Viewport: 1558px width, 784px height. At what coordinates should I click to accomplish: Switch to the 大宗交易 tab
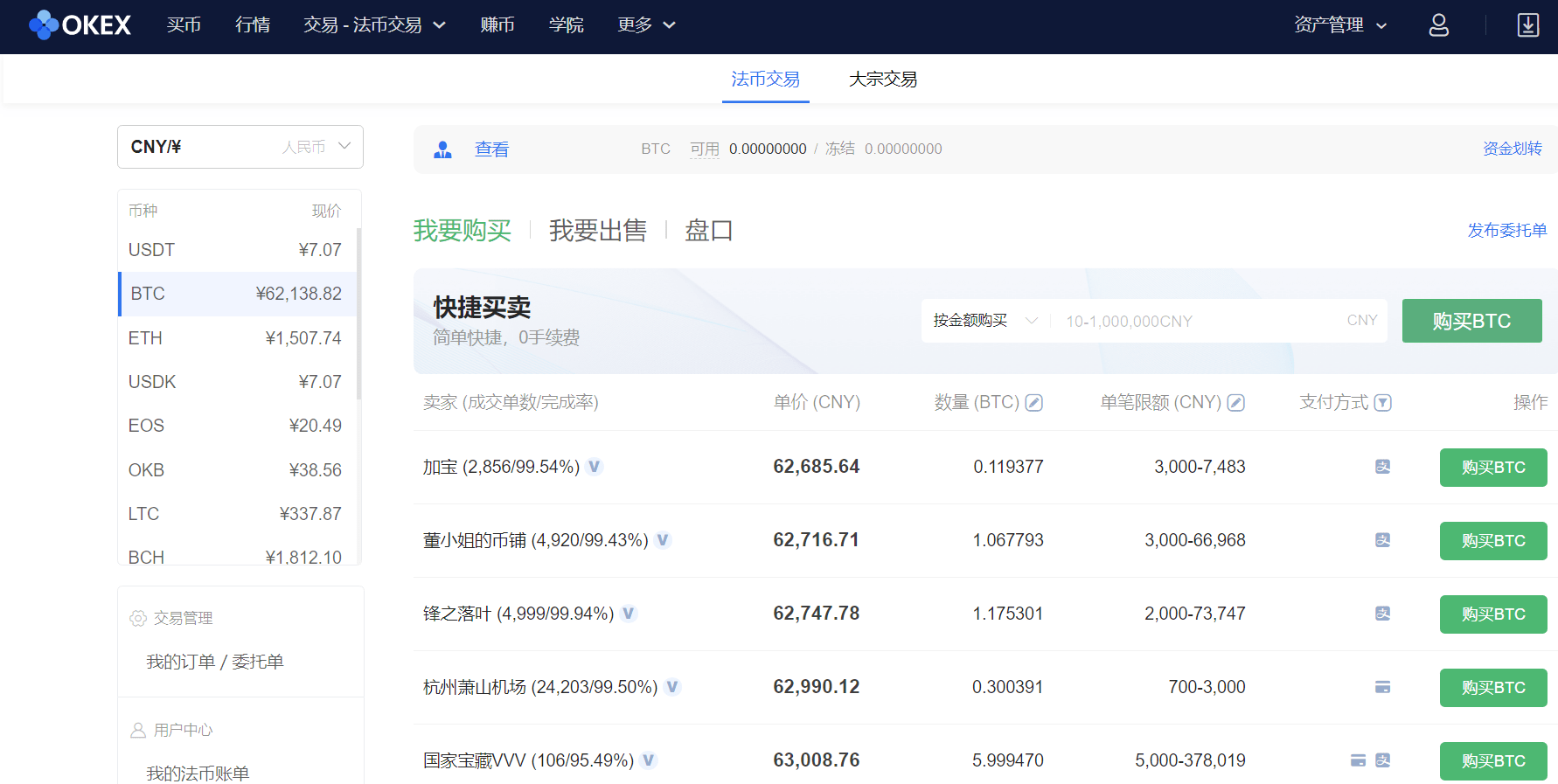pyautogui.click(x=883, y=80)
